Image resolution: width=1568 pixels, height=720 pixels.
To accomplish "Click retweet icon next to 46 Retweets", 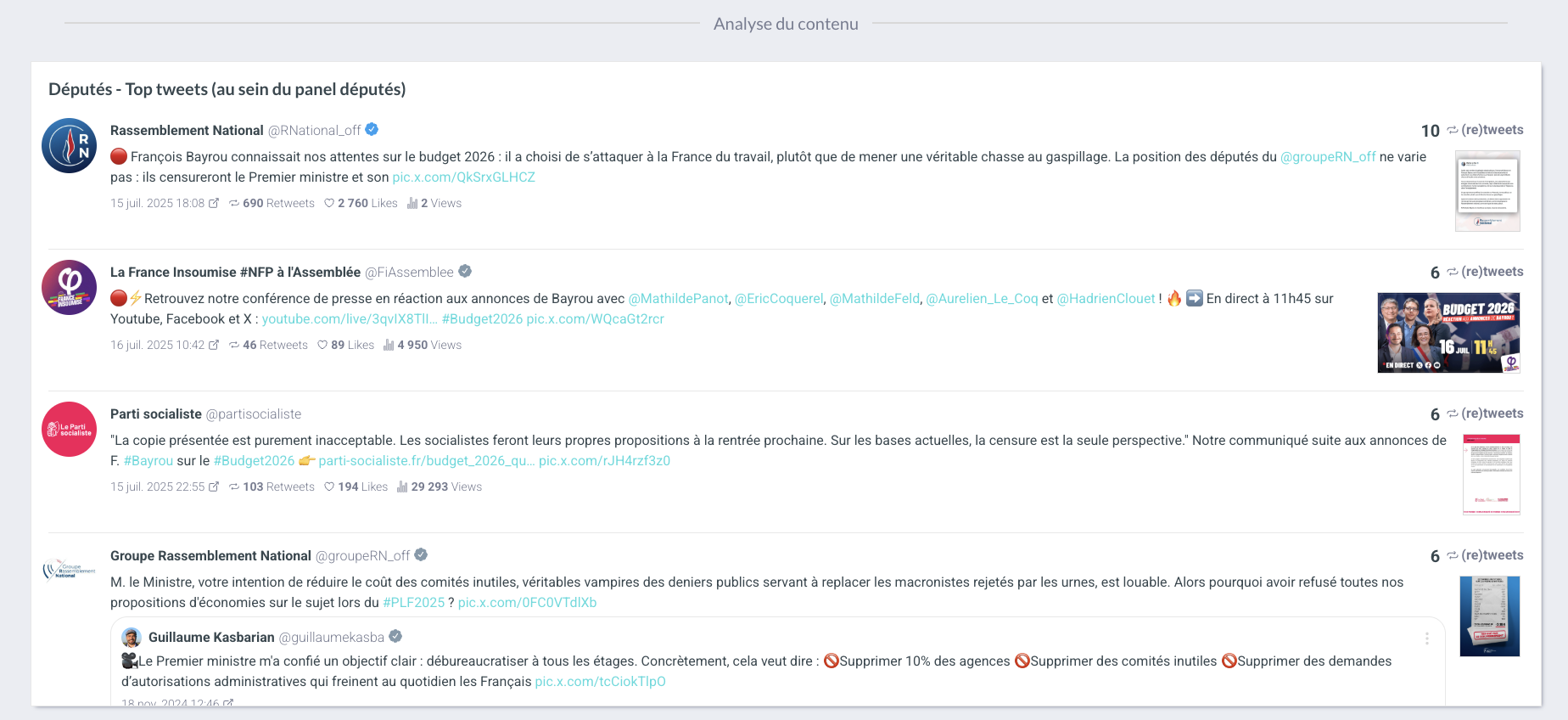I will tap(234, 346).
